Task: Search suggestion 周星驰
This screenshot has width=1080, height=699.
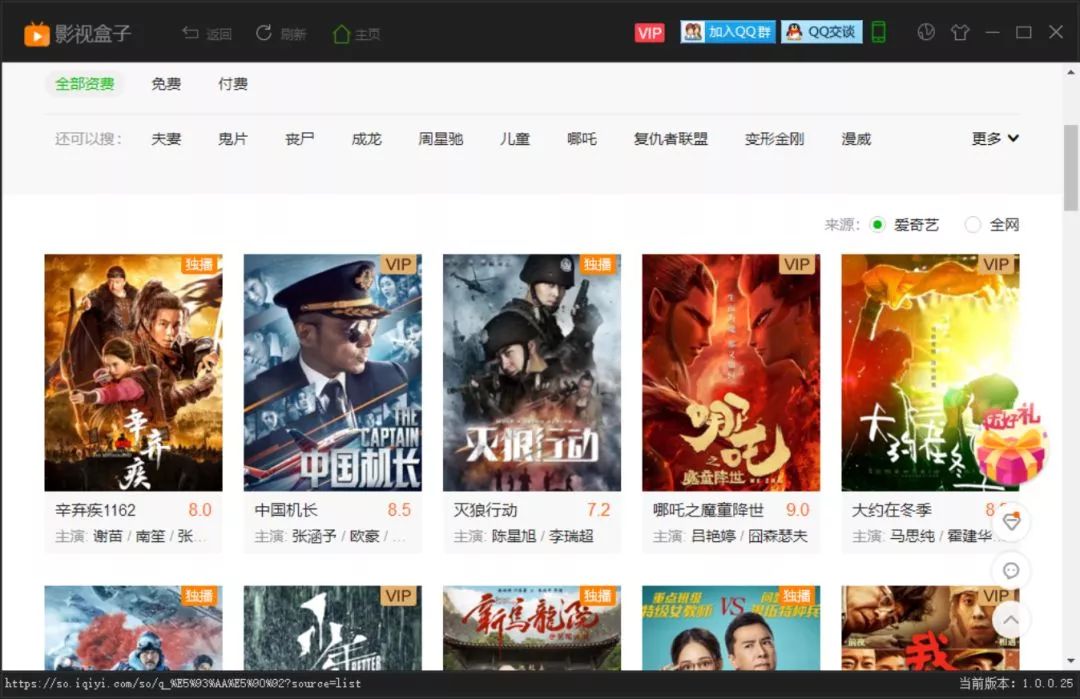Action: coord(441,139)
